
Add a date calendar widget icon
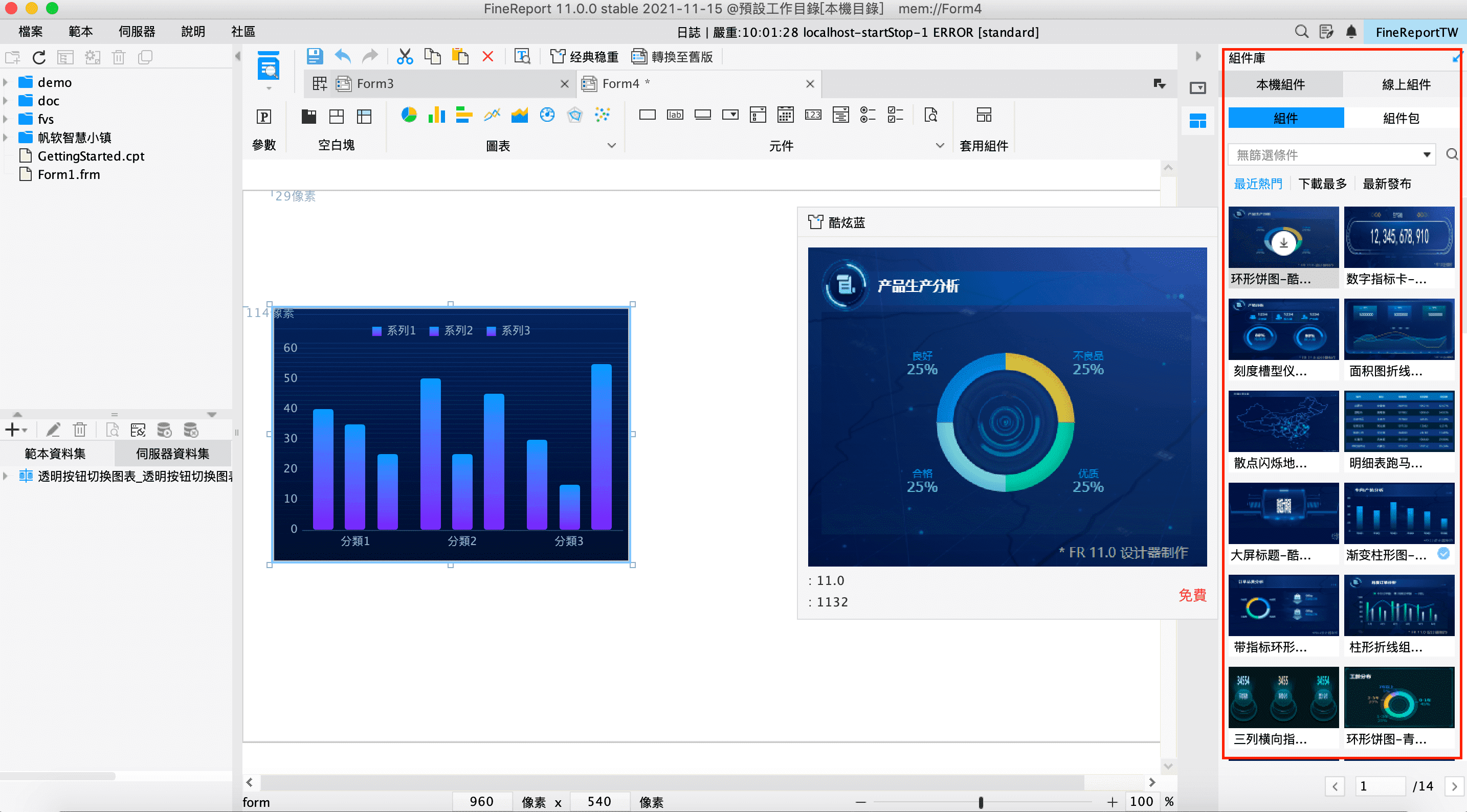pos(785,115)
